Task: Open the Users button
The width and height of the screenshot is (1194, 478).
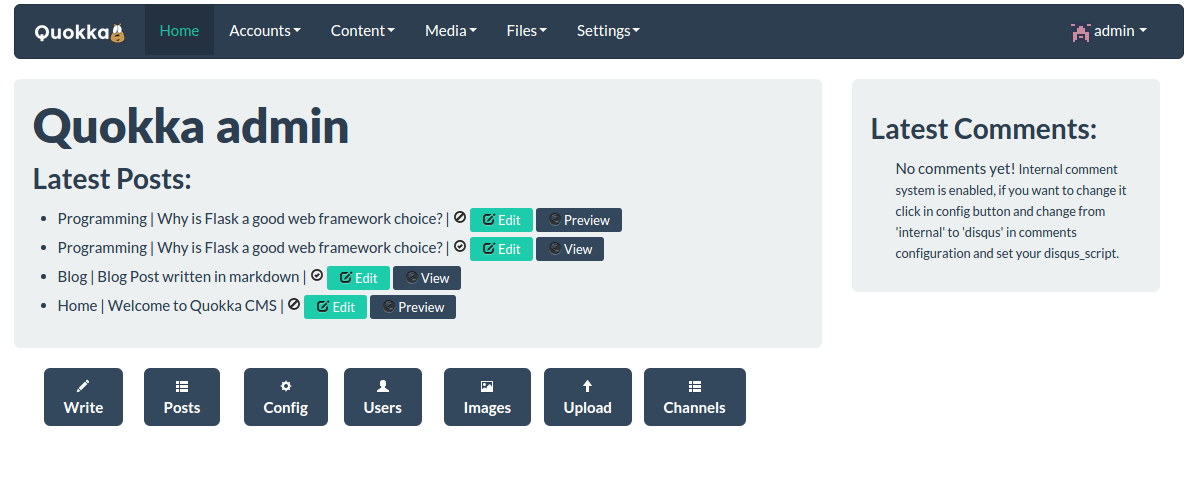Action: coord(383,397)
